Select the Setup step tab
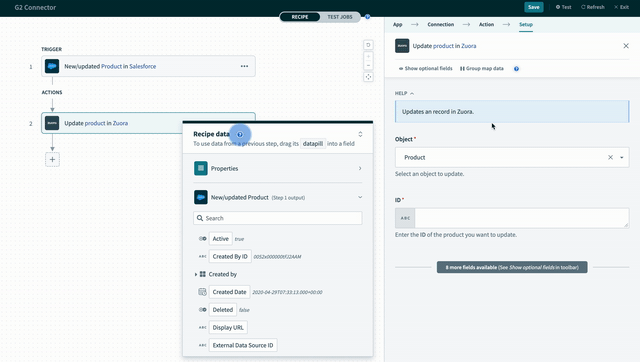This screenshot has width=640, height=362. pos(526,24)
